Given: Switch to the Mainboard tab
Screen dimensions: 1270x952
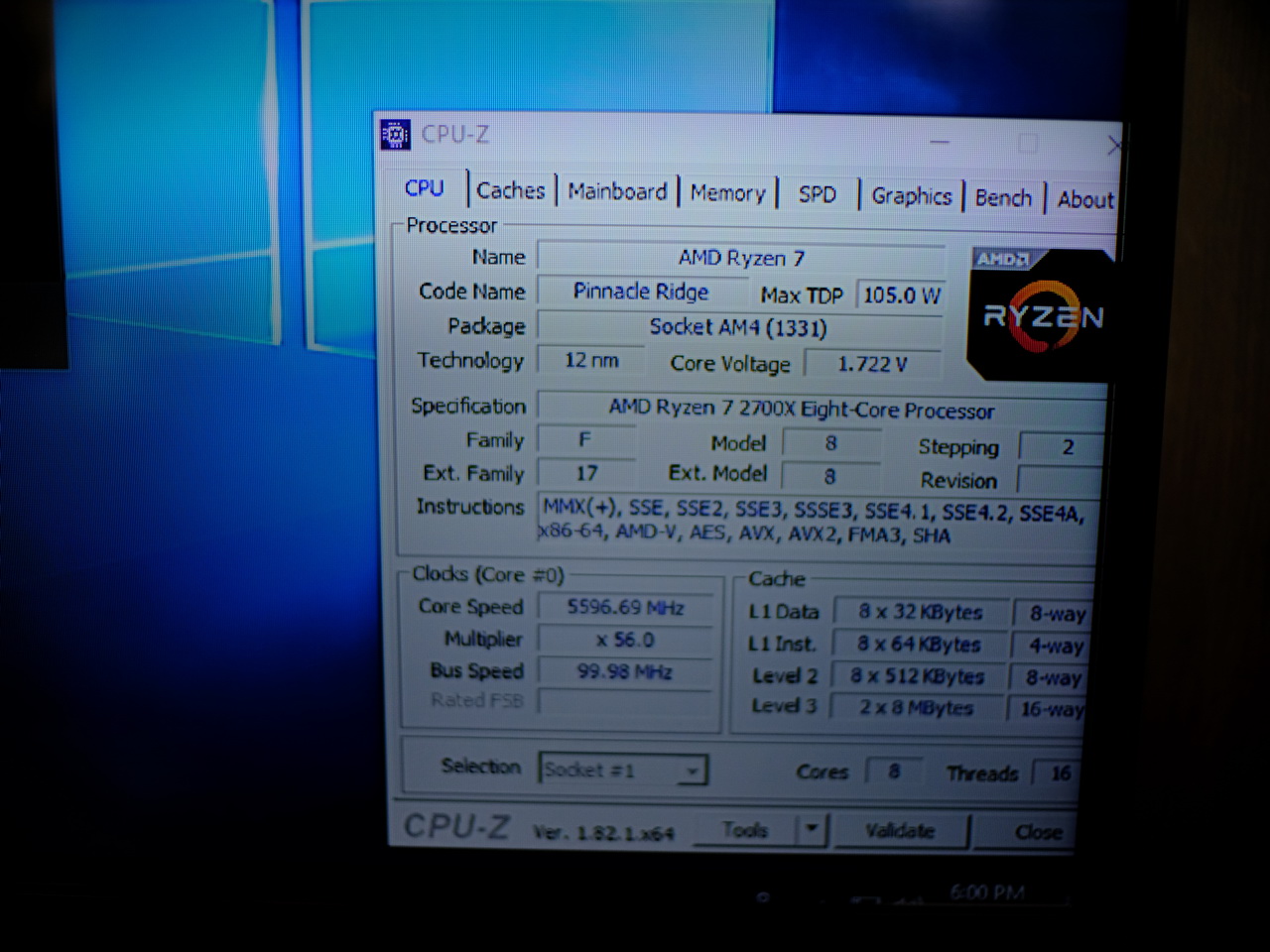Looking at the screenshot, I should pyautogui.click(x=617, y=191).
